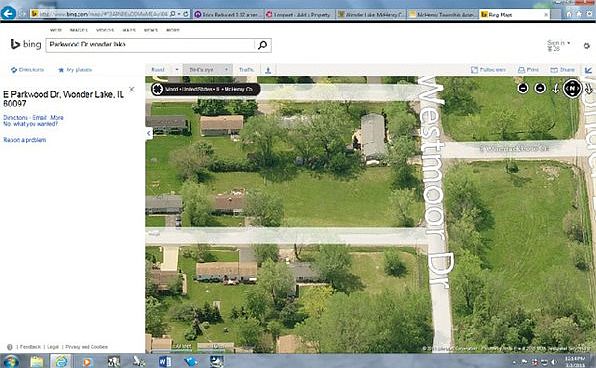Click the taskbar clock
Screen dimensions: 596x368
point(574,362)
